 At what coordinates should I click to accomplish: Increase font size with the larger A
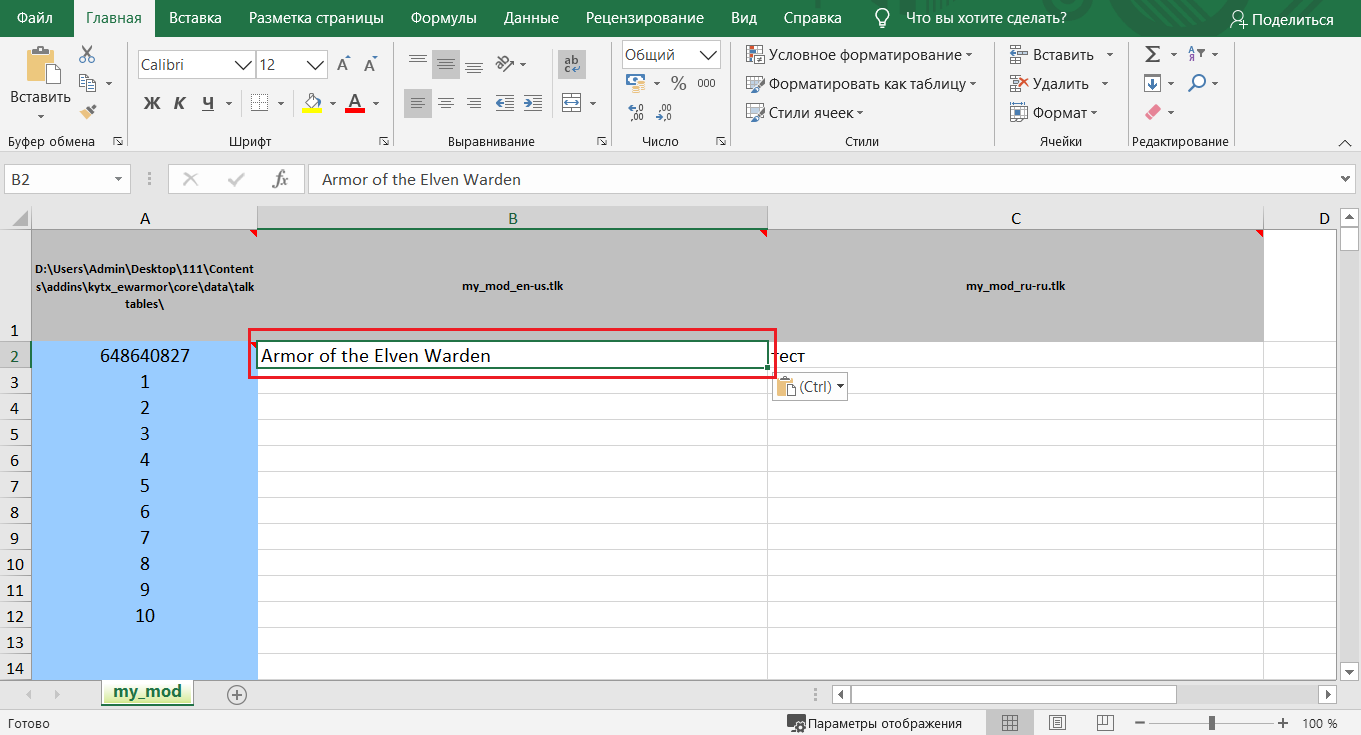point(344,65)
